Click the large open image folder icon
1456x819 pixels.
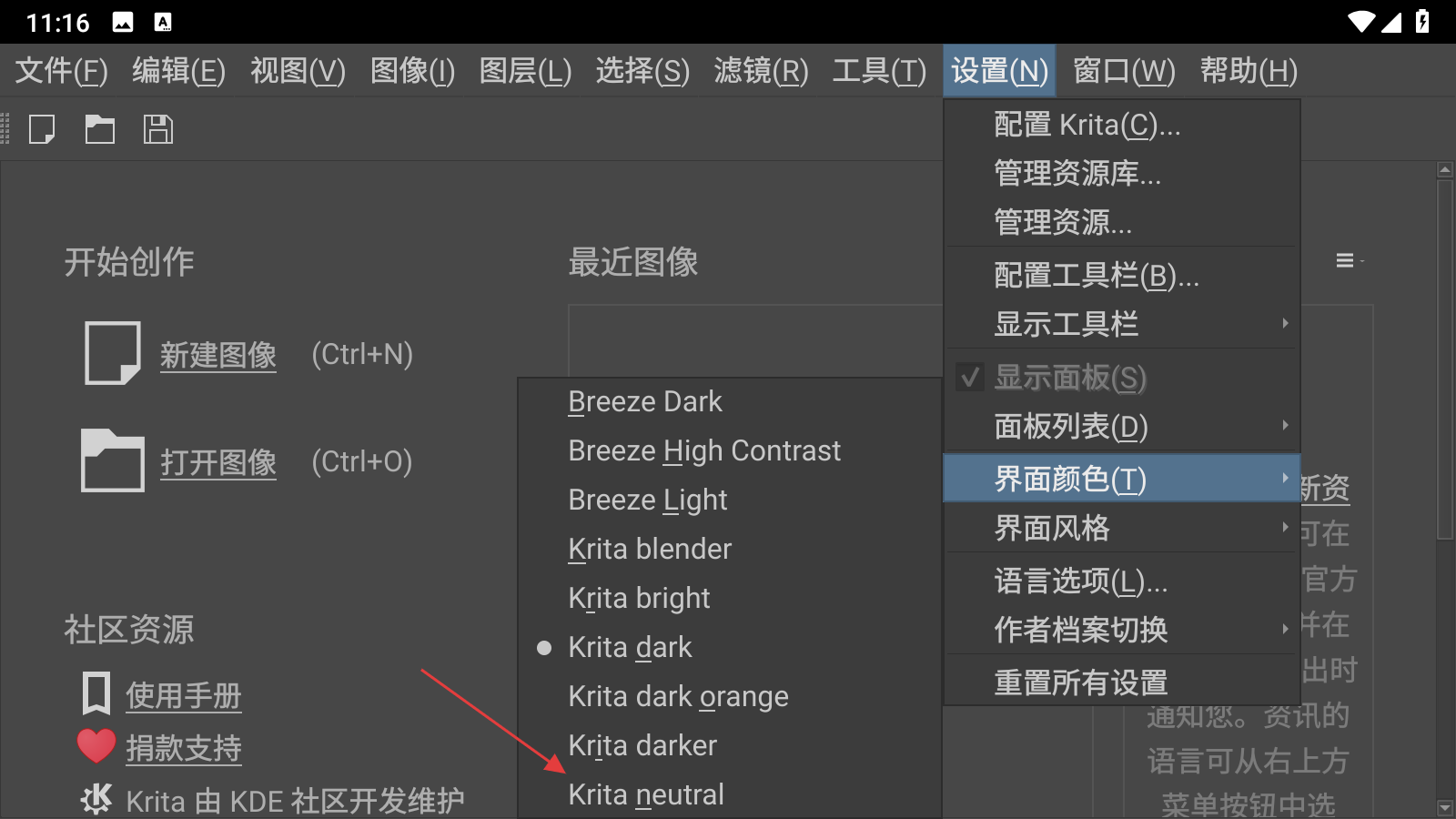pyautogui.click(x=113, y=460)
